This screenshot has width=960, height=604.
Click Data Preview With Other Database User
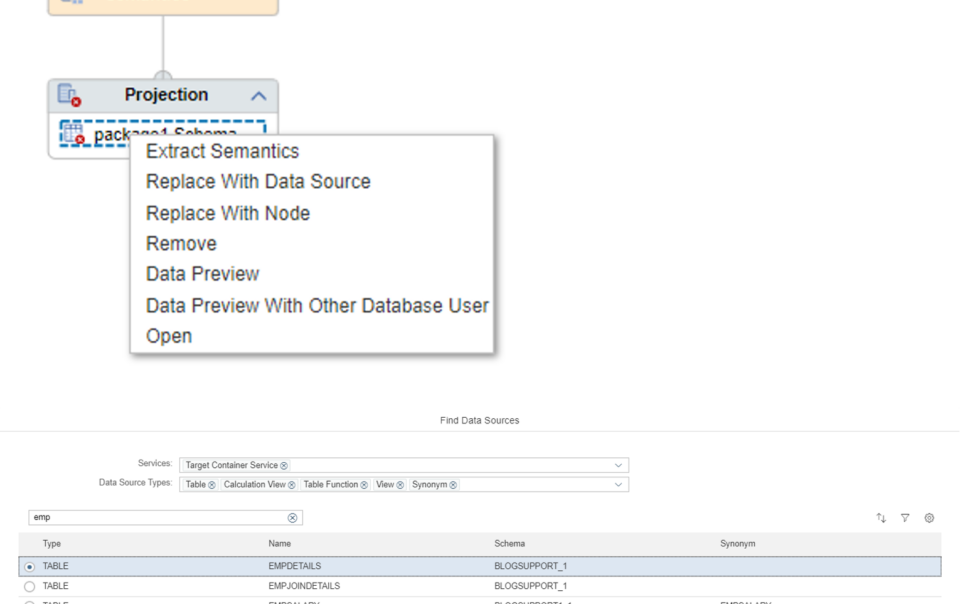pos(317,306)
